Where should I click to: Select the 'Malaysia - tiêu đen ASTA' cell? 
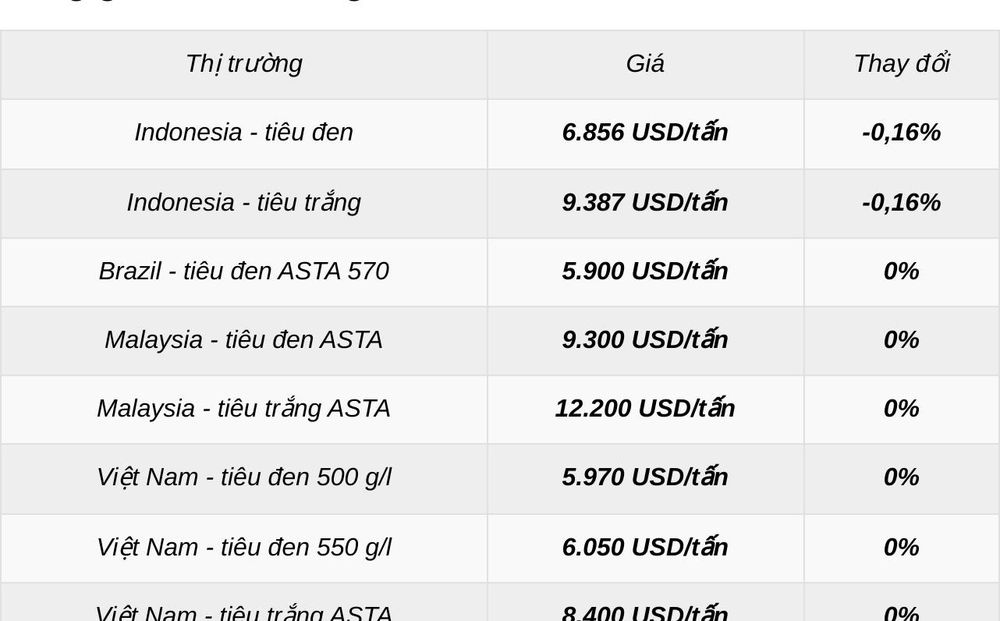[x=244, y=340]
